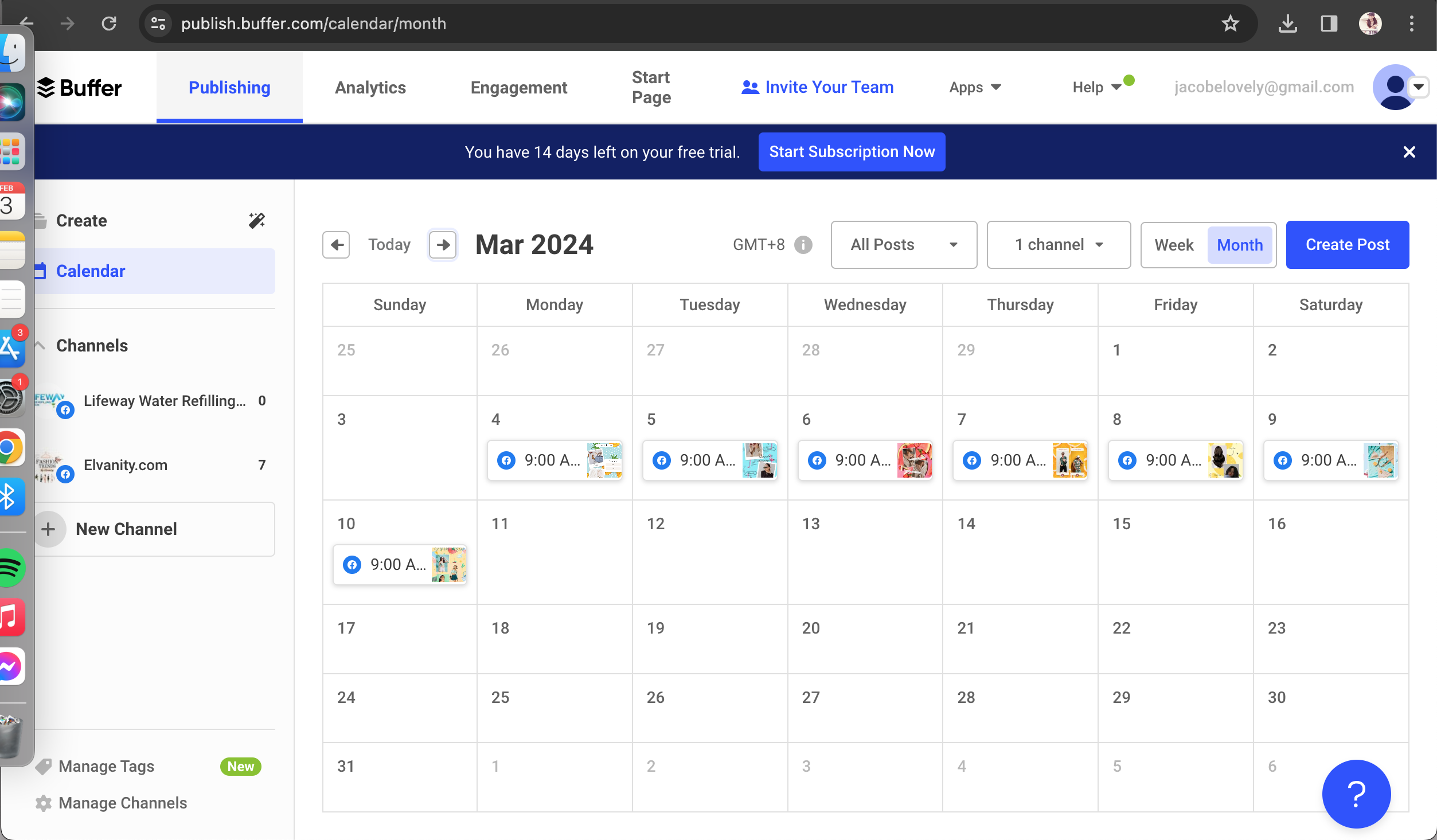1437x840 pixels.
Task: Collapse the Channels section chevron
Action: [x=40, y=346]
